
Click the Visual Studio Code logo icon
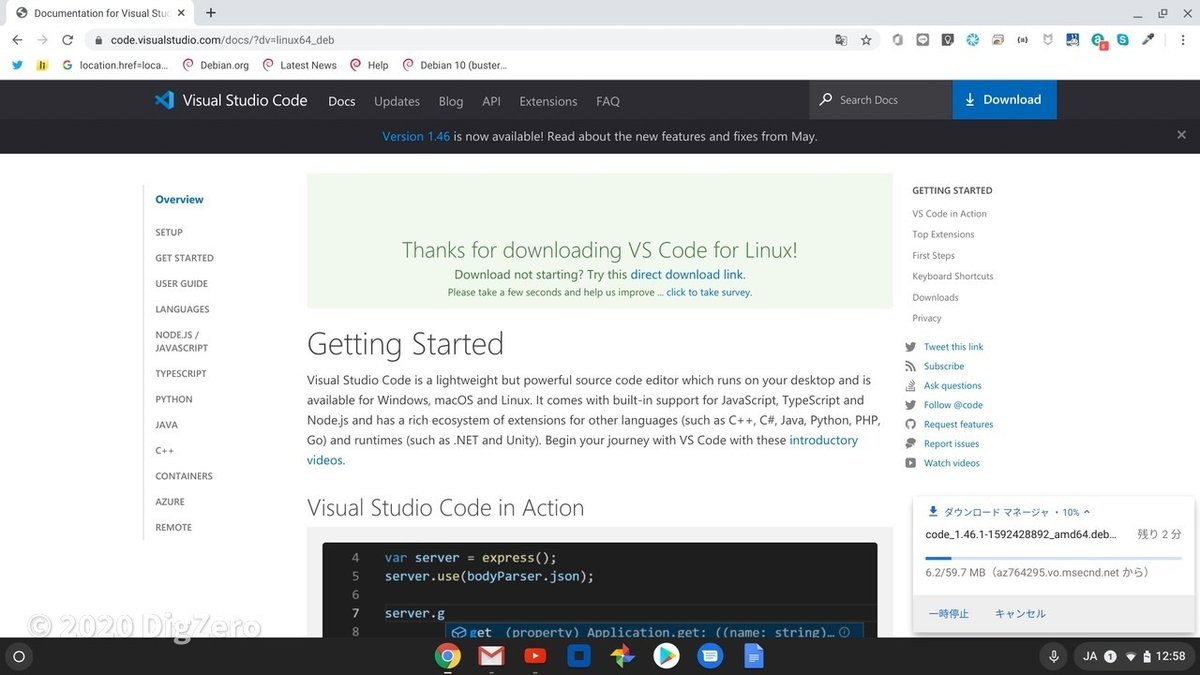165,100
